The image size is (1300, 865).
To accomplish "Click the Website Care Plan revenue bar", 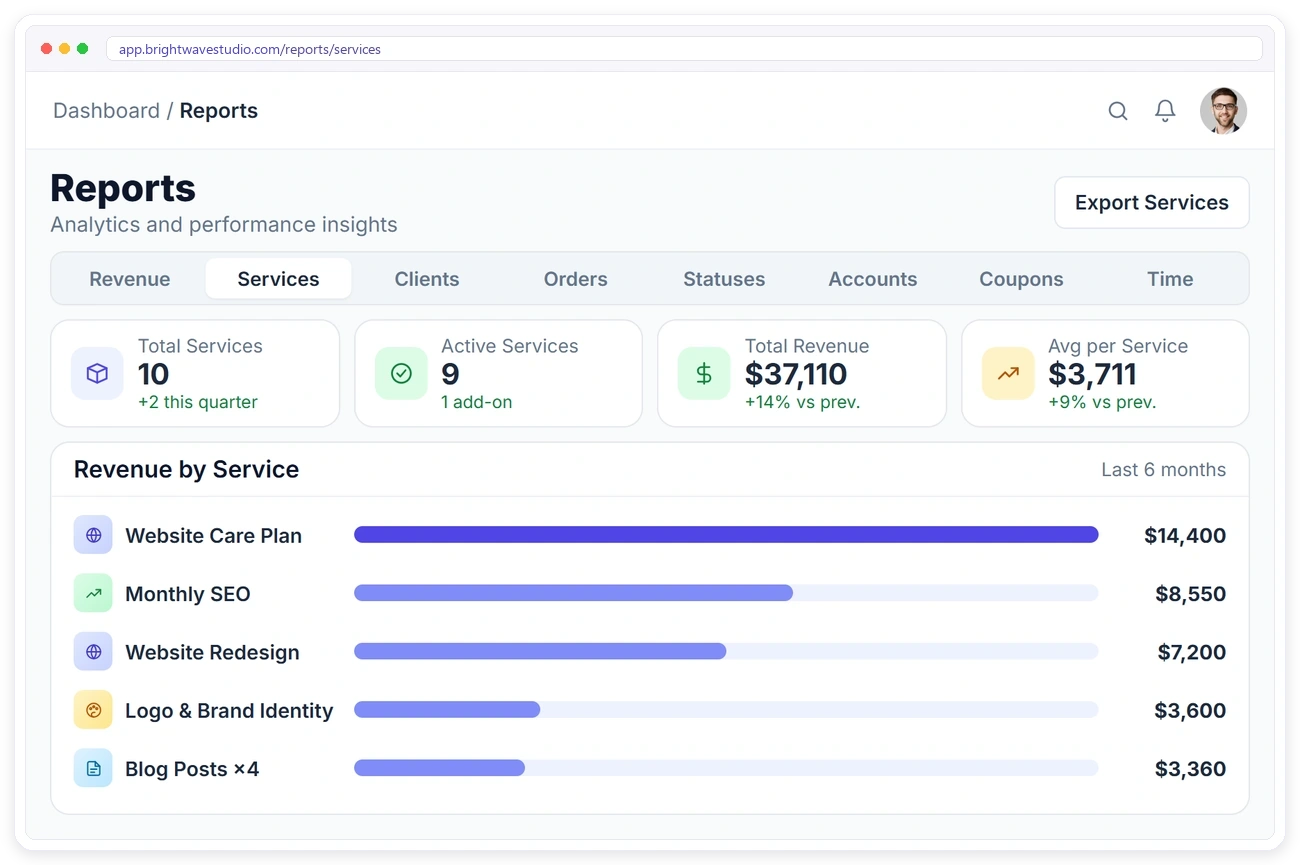I will pyautogui.click(x=726, y=535).
